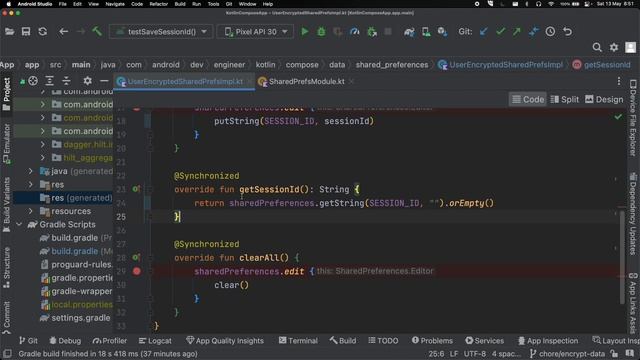Select UserEncryptedSharedPrefsImpl.kt tab
The height and width of the screenshot is (360, 640).
point(184,82)
